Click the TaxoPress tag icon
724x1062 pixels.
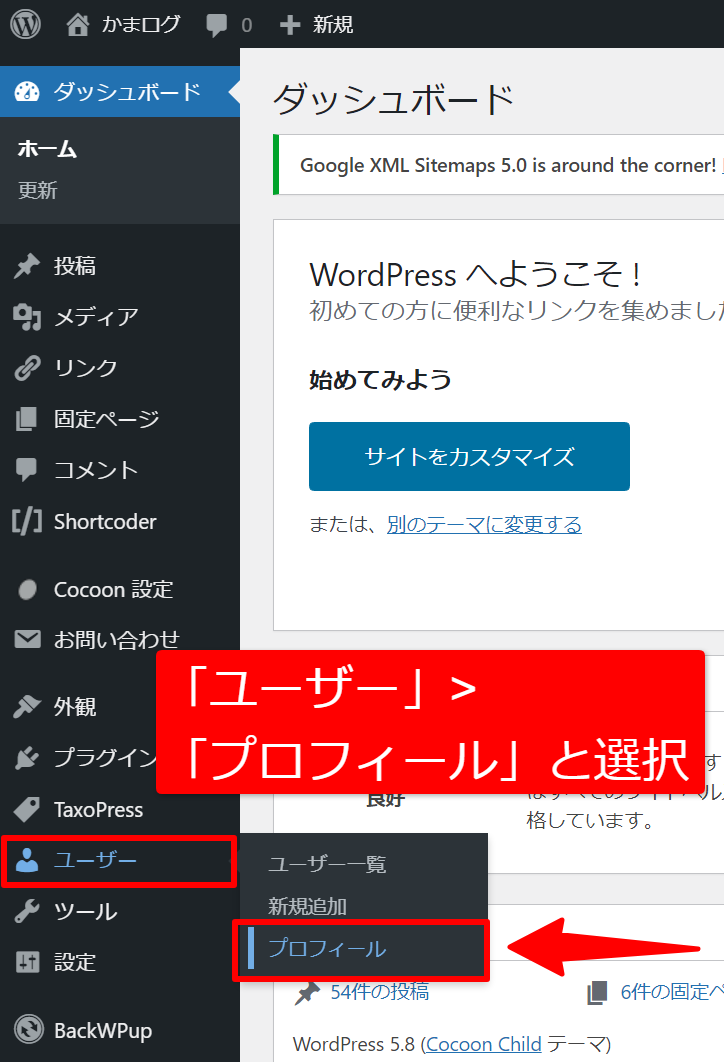27,809
